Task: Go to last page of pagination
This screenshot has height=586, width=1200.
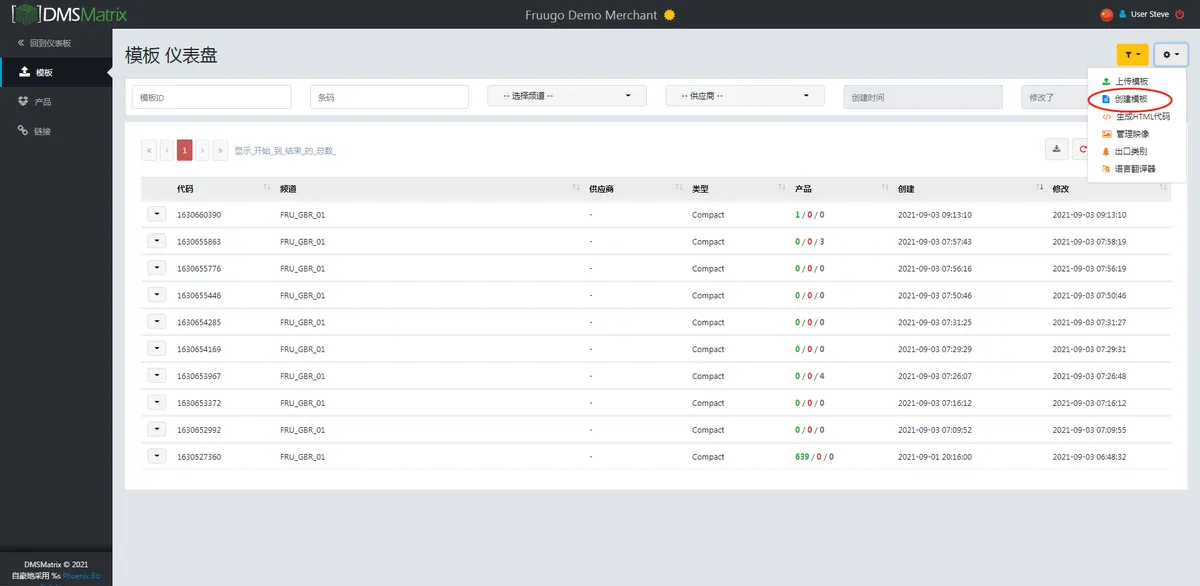Action: tap(221, 150)
